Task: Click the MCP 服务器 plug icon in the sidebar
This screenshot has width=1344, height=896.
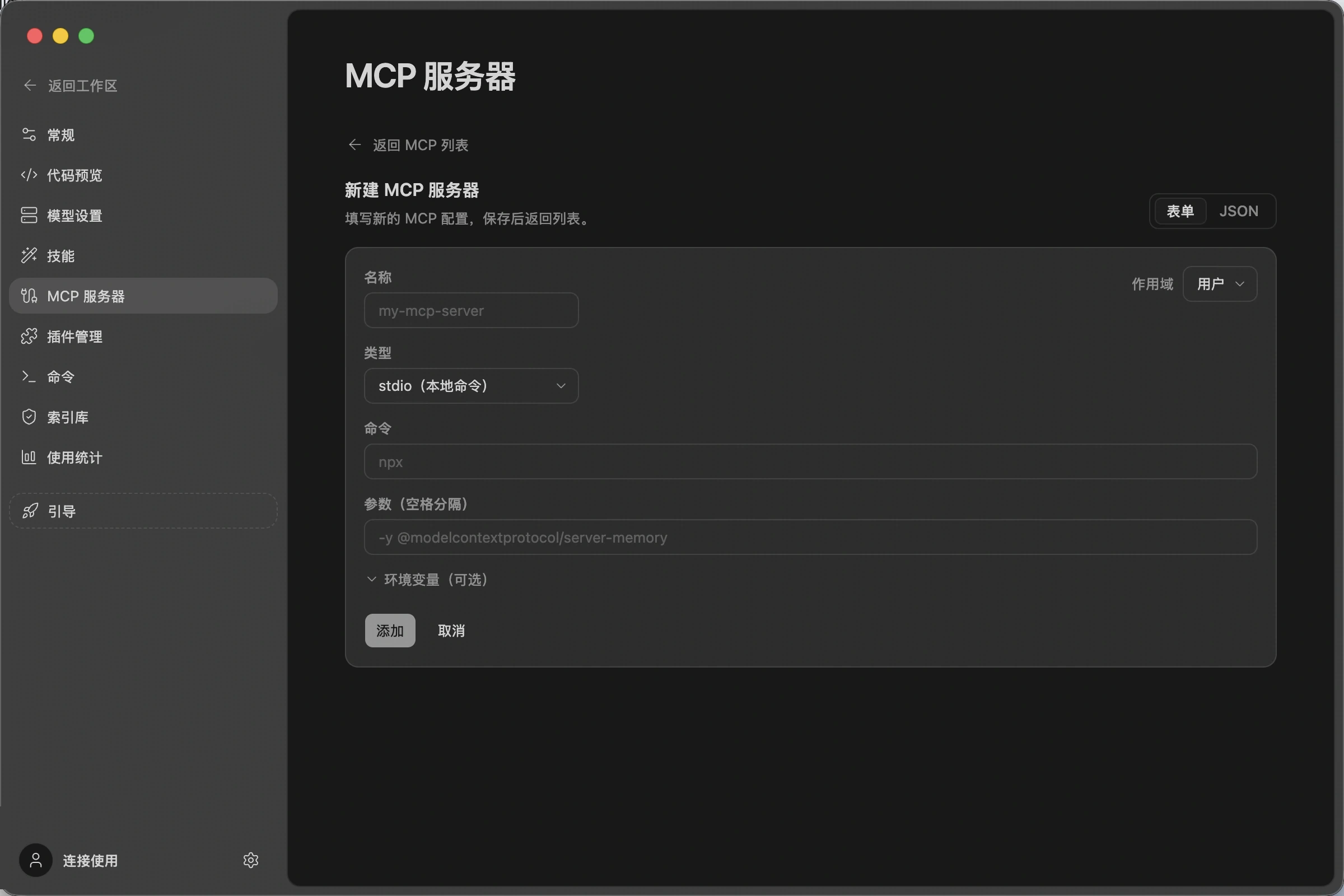Action: pyautogui.click(x=29, y=296)
